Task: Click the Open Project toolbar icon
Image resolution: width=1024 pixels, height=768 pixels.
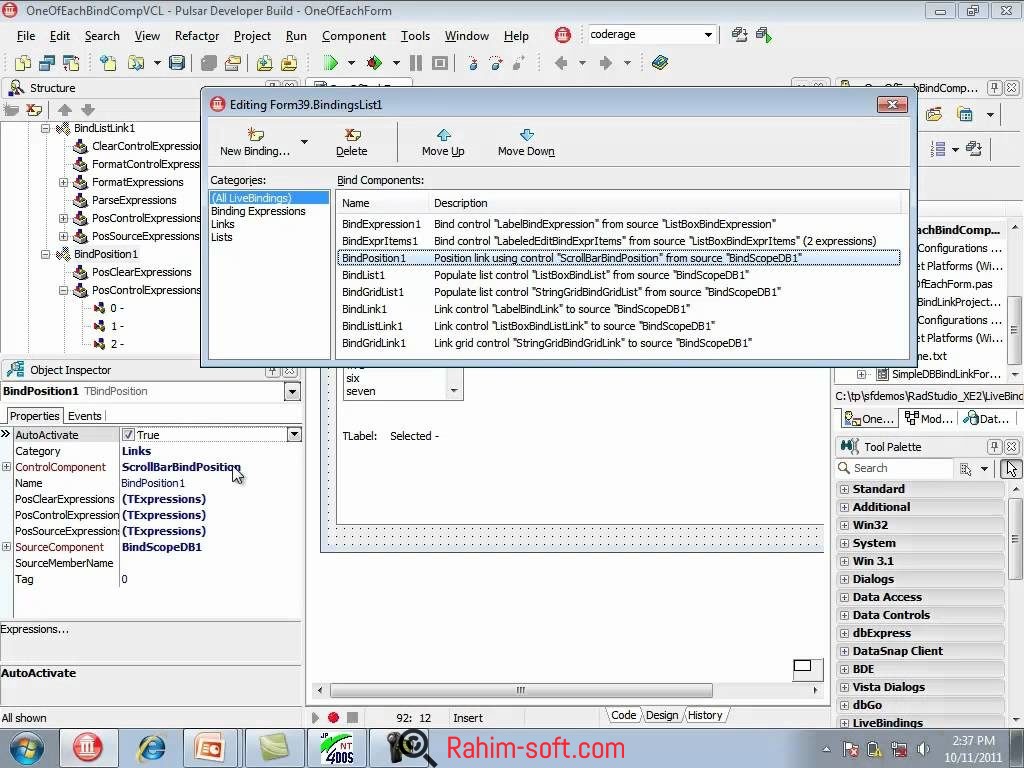Action: point(233,63)
